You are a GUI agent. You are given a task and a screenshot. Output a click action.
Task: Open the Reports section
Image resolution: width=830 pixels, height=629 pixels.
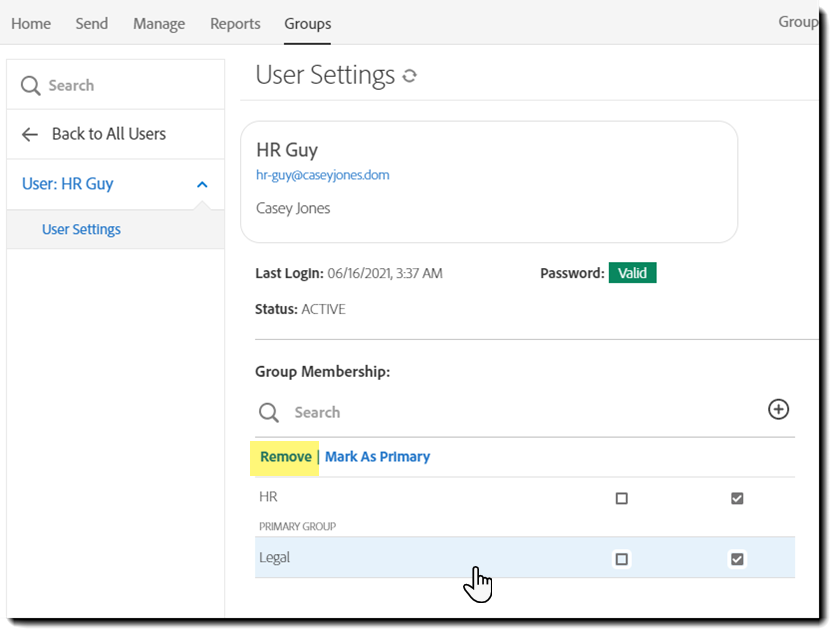coord(234,23)
